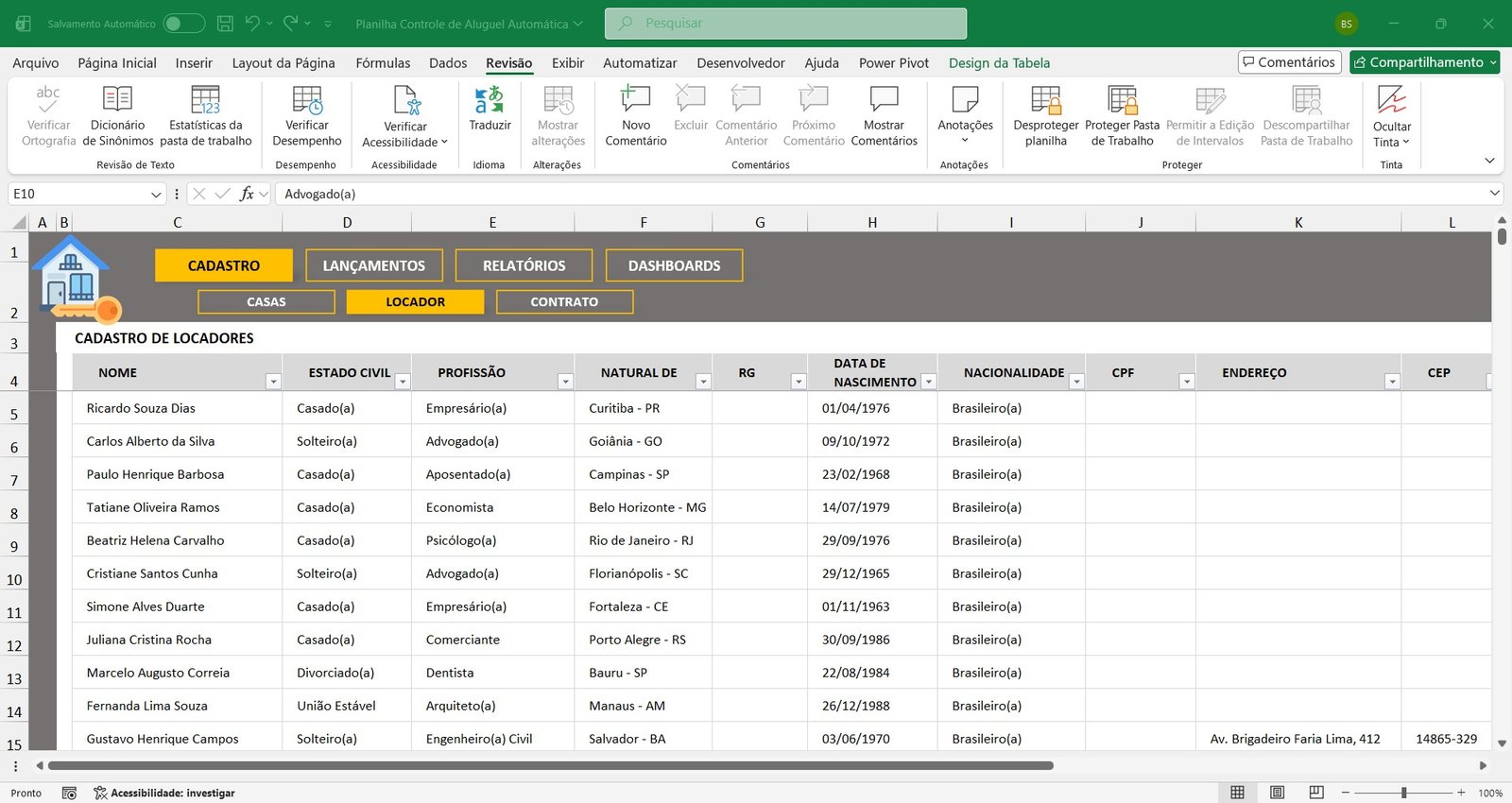Open RG column filter dropdown
Viewport: 1512px width, 803px height.
point(799,382)
